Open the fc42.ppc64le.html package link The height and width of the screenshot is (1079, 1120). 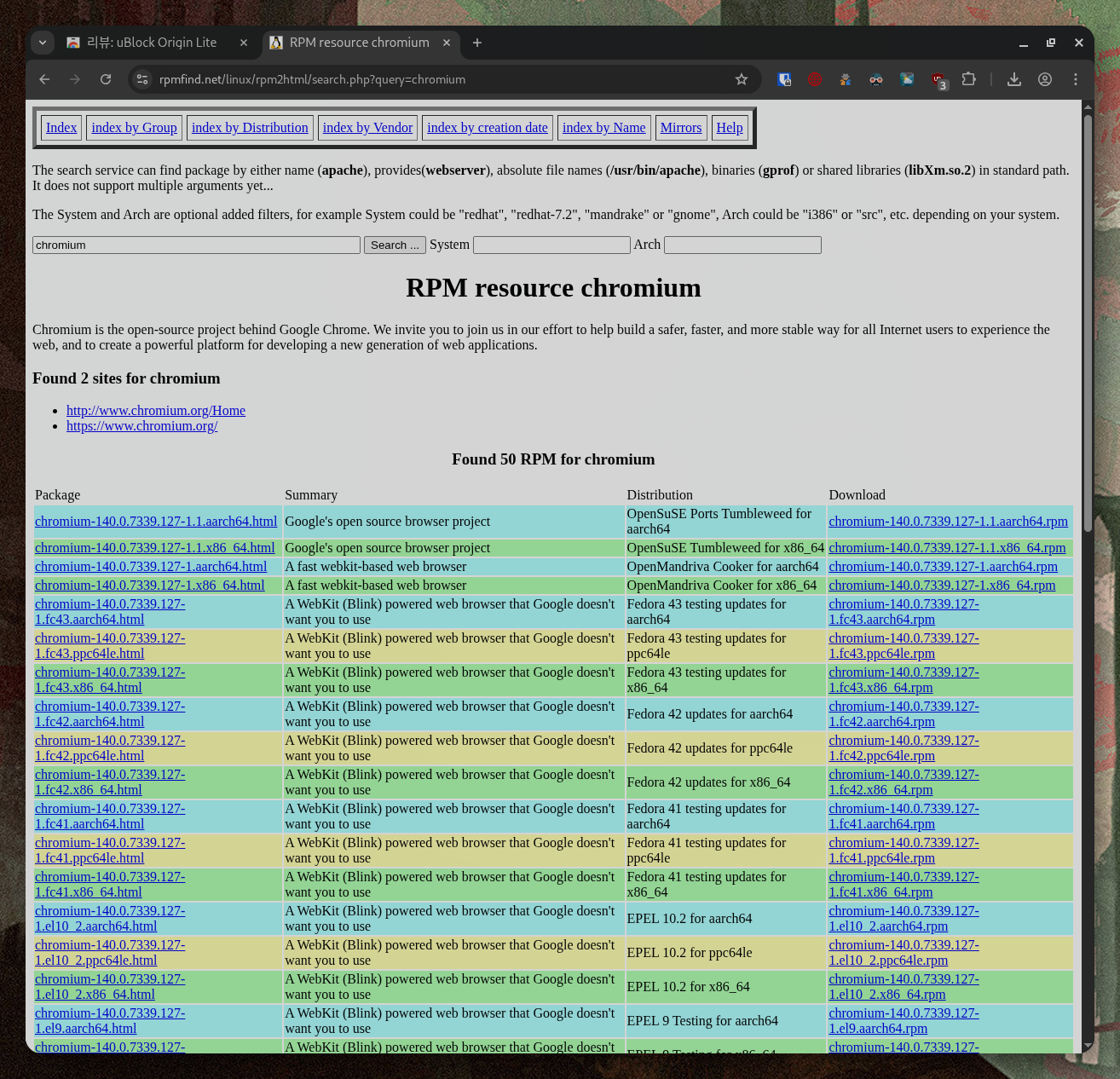[x=110, y=748]
